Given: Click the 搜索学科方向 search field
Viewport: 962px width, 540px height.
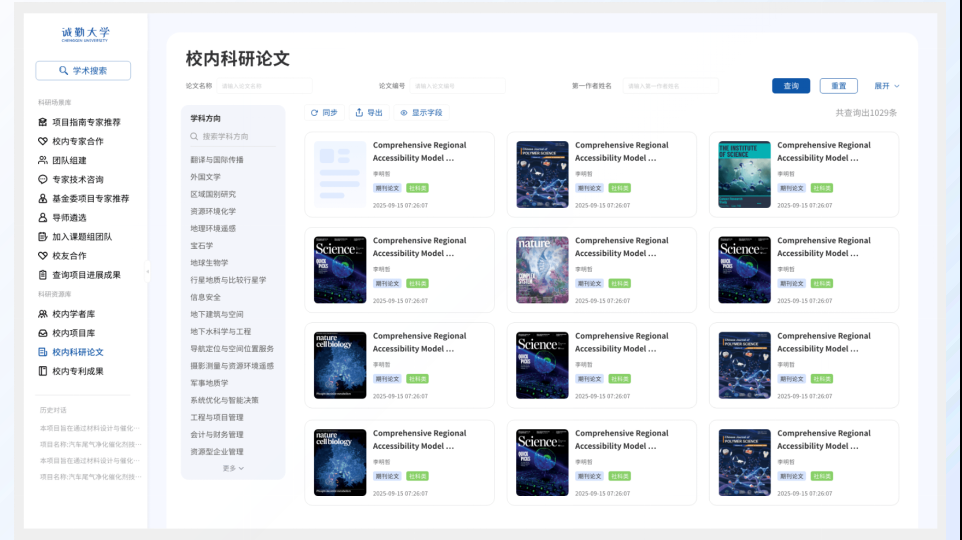Looking at the screenshot, I should pos(233,136).
